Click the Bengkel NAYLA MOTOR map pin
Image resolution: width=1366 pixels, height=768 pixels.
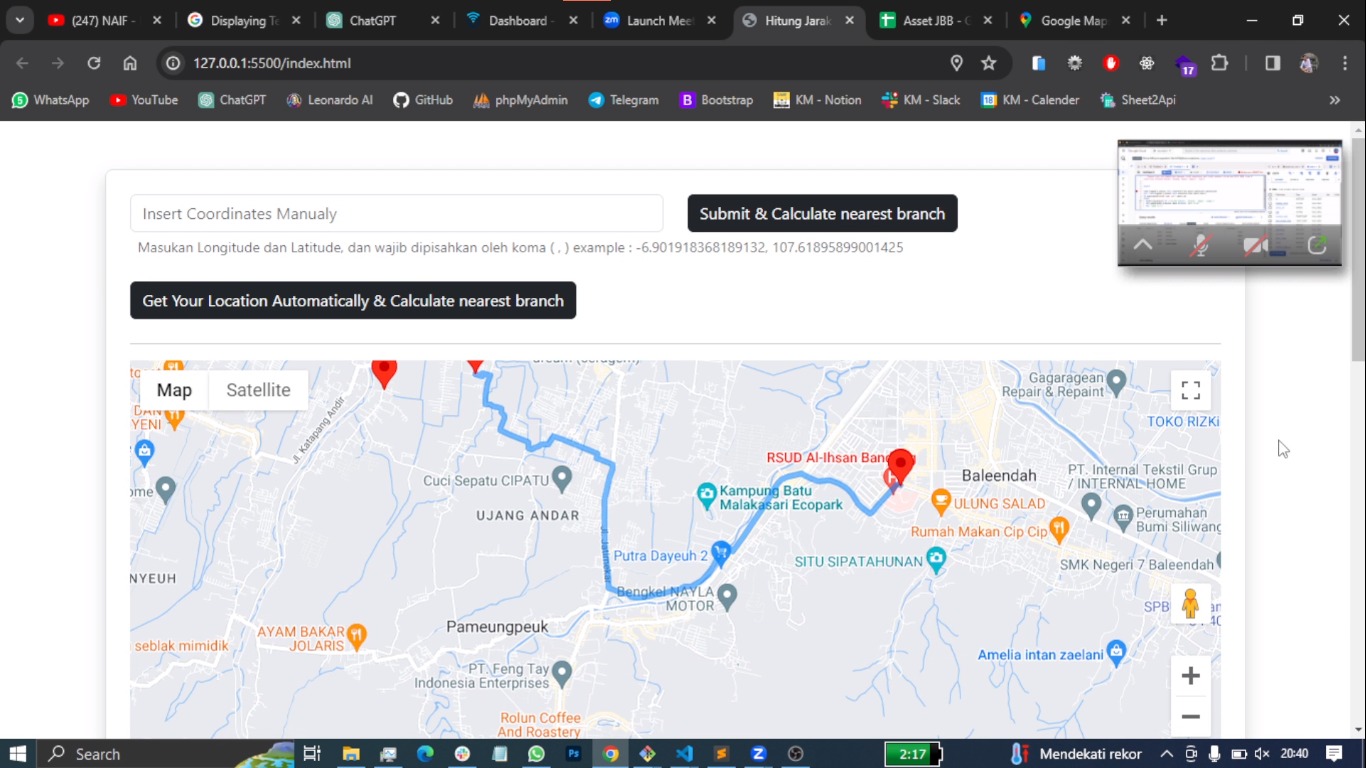[x=727, y=597]
